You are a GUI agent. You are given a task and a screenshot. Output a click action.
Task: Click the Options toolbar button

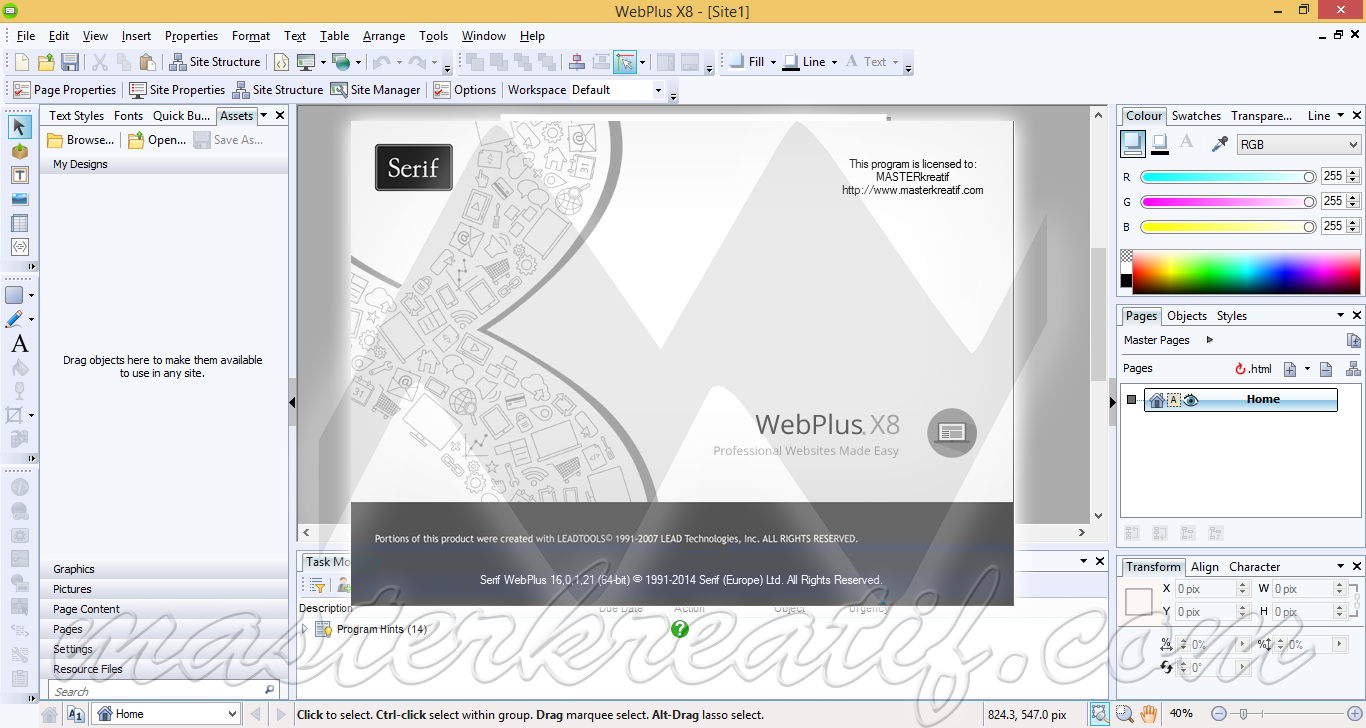click(465, 90)
